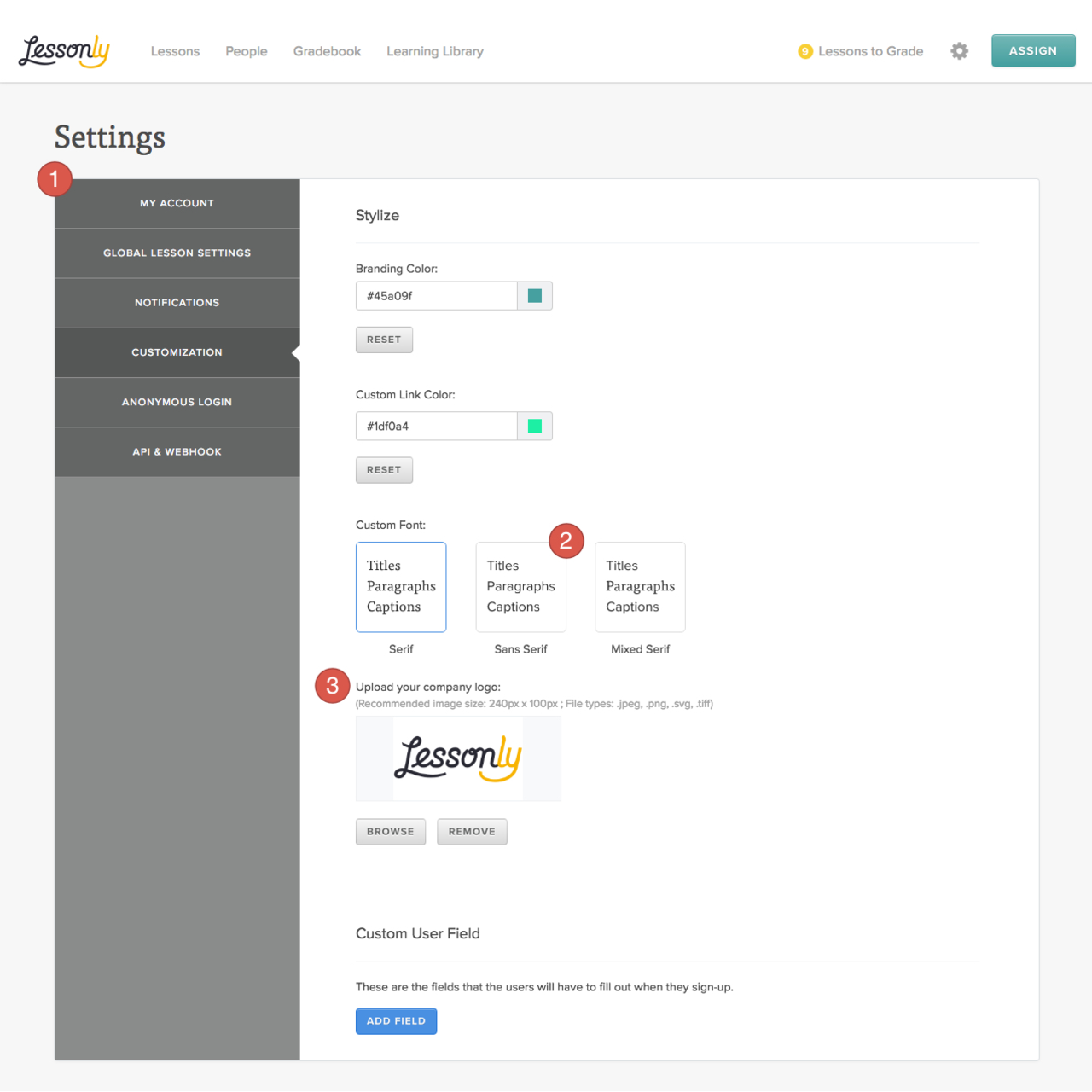Open the Anonymous Login settings
The height and width of the screenshot is (1092, 1092).
177,402
